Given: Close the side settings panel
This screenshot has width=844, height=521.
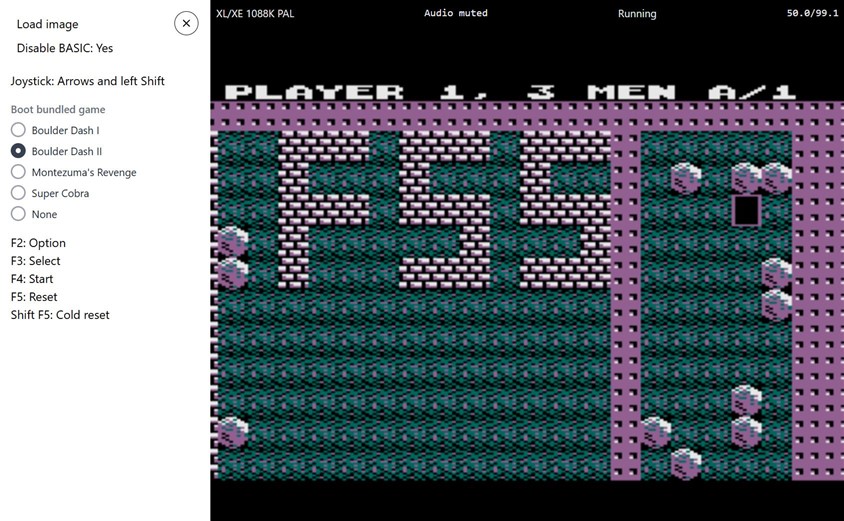Looking at the screenshot, I should (186, 23).
